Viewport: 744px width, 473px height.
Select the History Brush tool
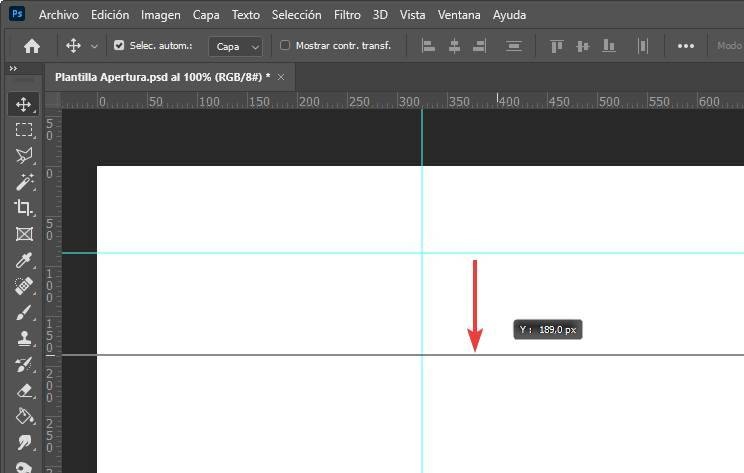(x=24, y=364)
